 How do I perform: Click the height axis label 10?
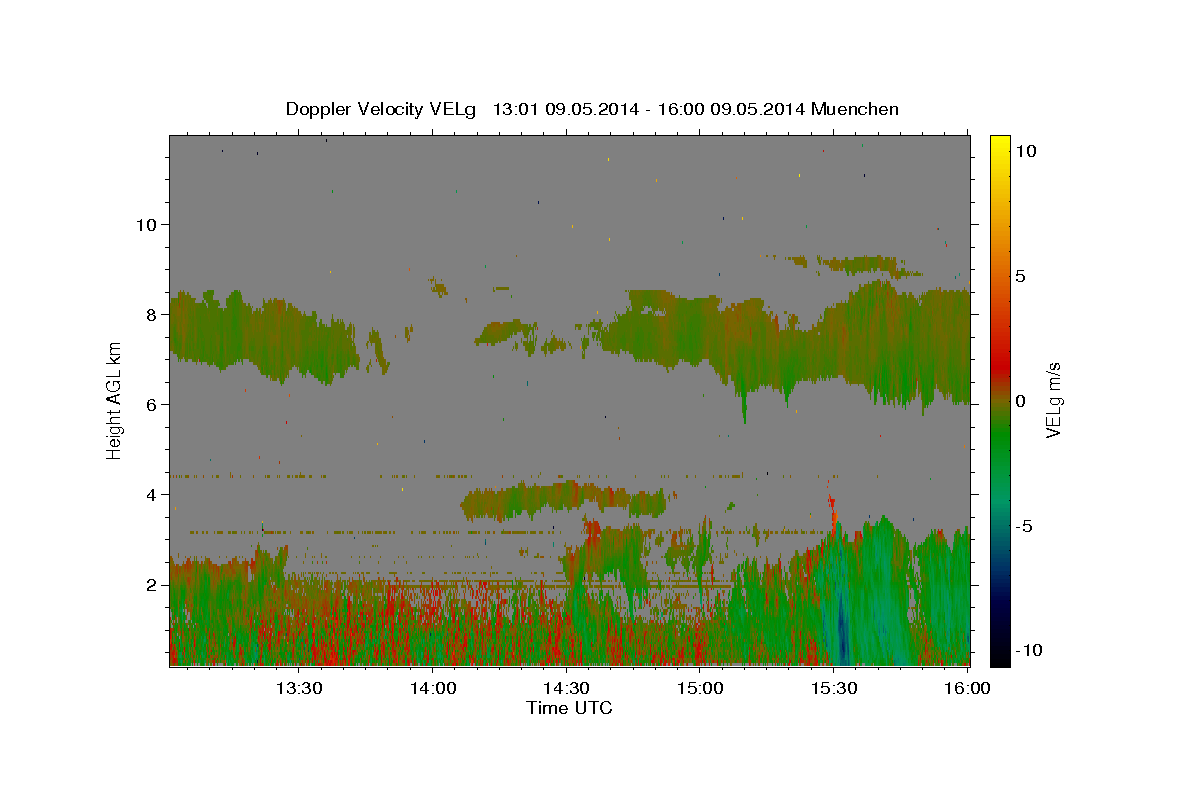point(147,224)
